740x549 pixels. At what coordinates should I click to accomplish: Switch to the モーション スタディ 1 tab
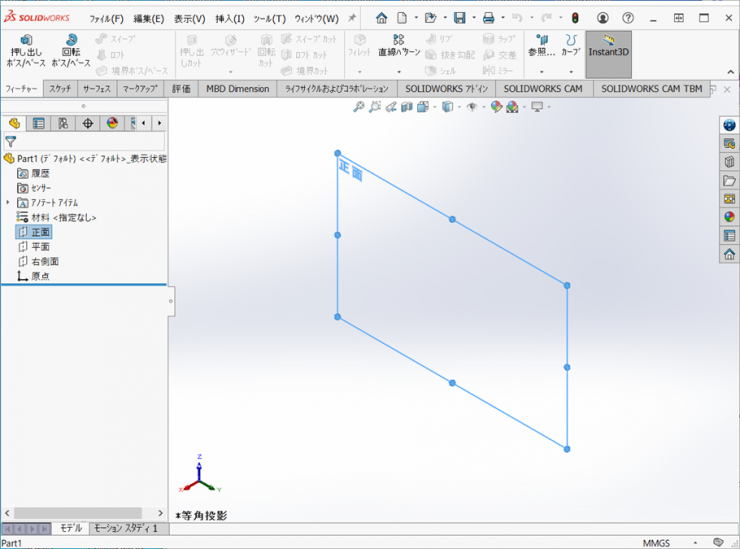point(126,528)
